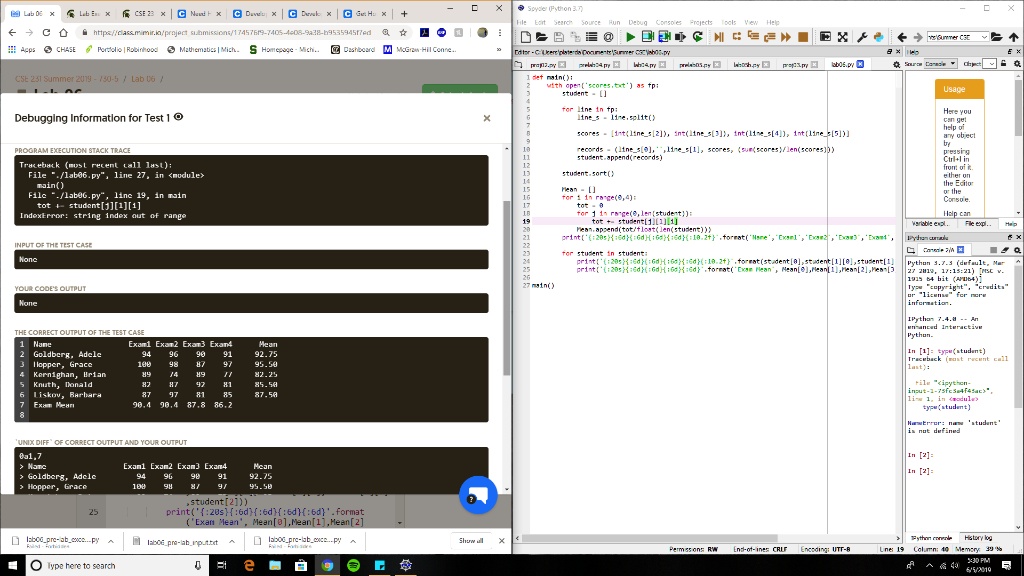Start debugging the file in Spyder
The width and height of the screenshot is (1024, 576).
pyautogui.click(x=719, y=37)
